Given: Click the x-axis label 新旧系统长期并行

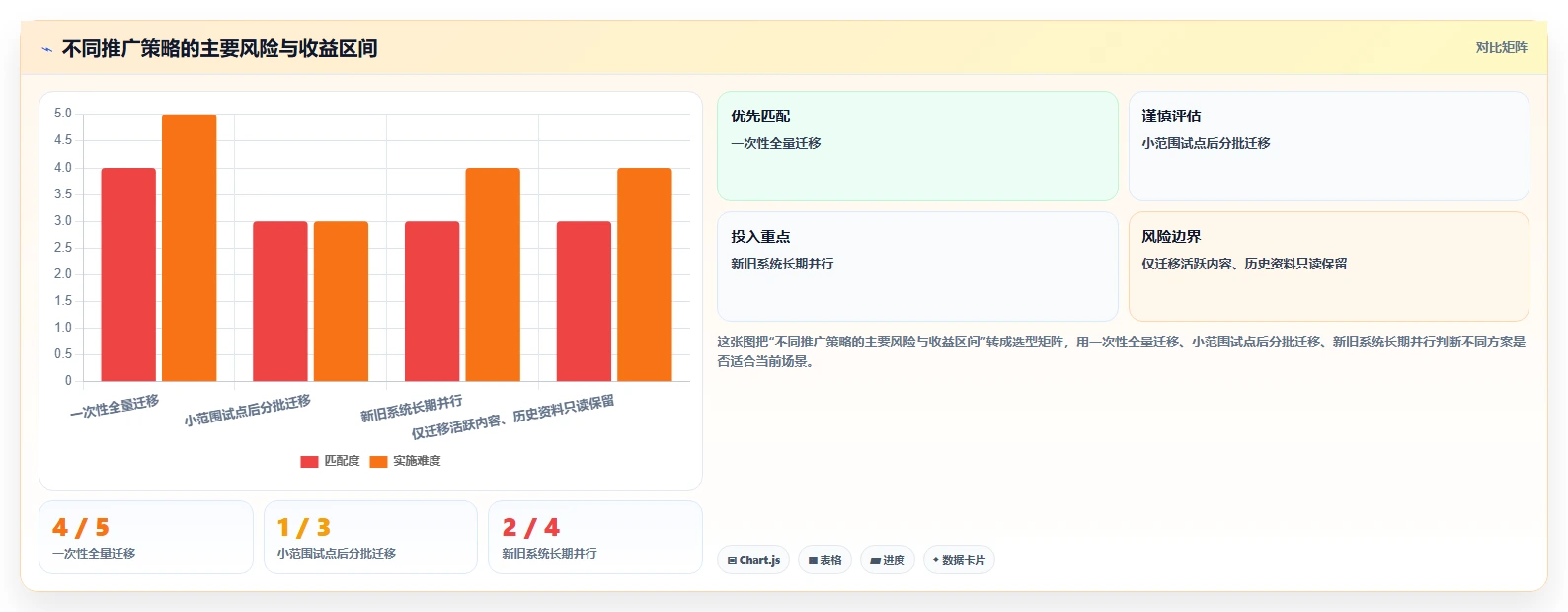Looking at the screenshot, I should (x=411, y=409).
